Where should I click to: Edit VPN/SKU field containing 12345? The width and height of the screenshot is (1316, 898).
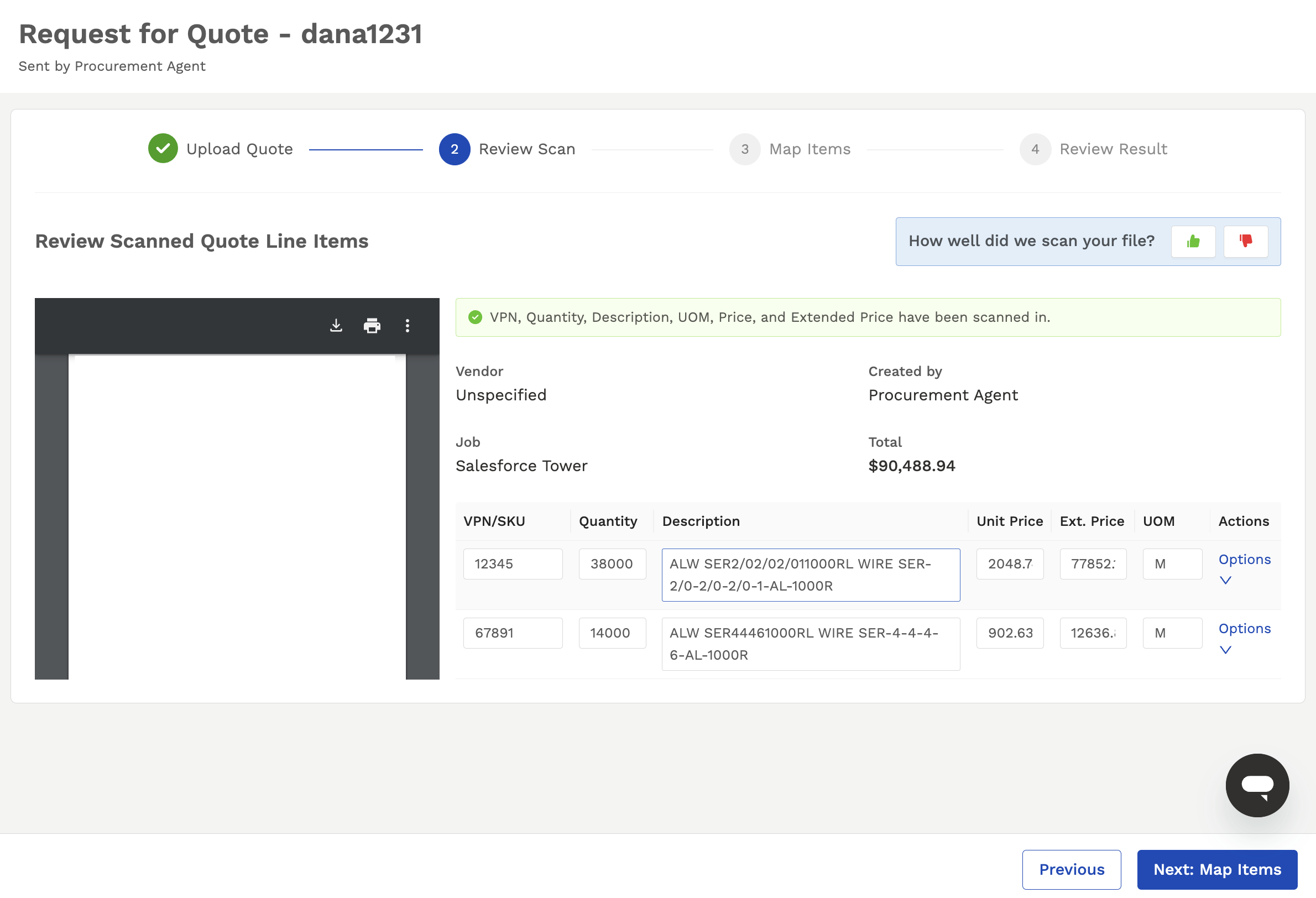[513, 564]
